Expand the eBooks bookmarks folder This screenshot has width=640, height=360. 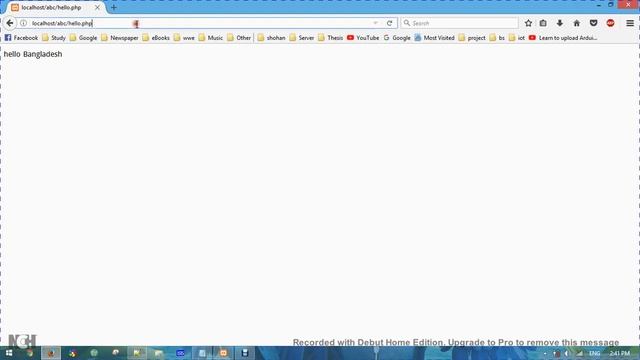pyautogui.click(x=156, y=38)
